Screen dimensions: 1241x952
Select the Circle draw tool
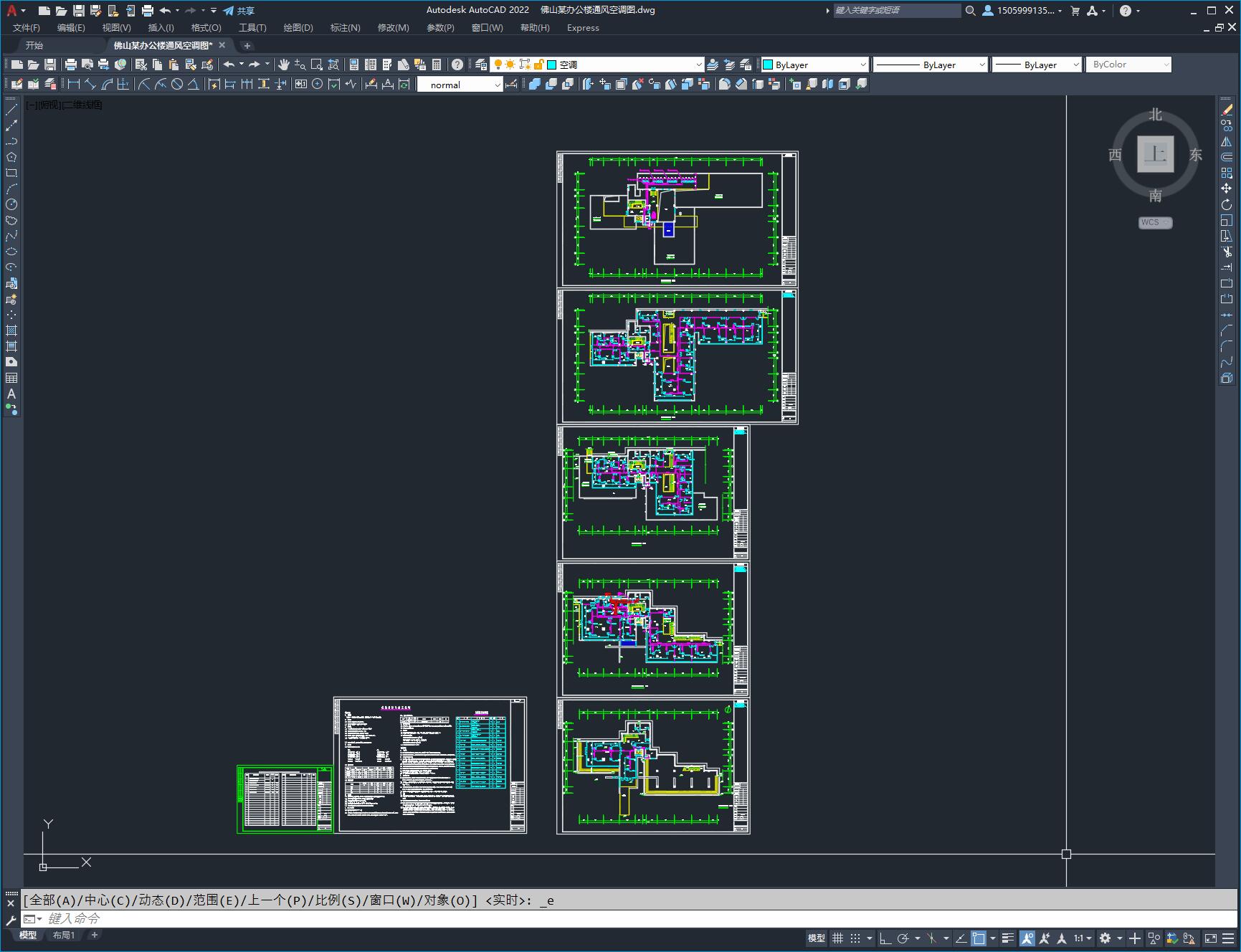pos(11,205)
